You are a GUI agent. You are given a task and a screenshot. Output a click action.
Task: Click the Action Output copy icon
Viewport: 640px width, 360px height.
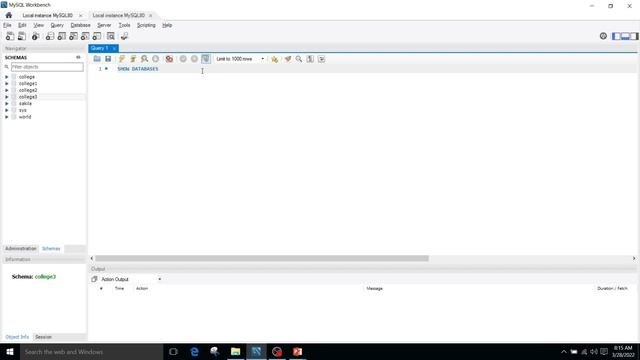coord(94,279)
